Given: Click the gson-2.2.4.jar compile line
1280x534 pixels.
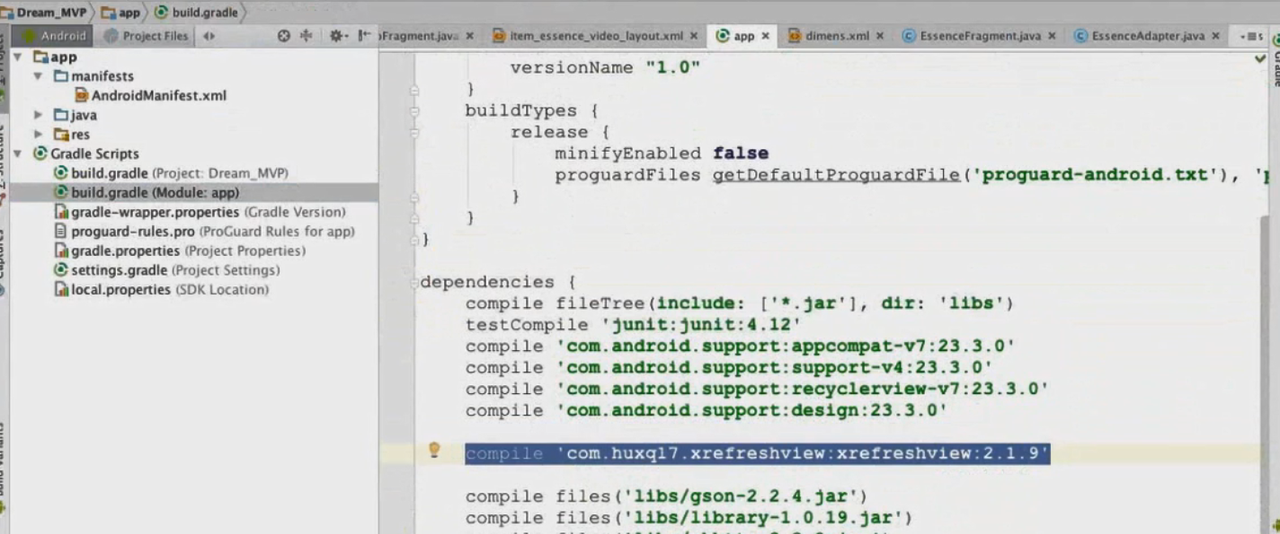Looking at the screenshot, I should [x=666, y=497].
